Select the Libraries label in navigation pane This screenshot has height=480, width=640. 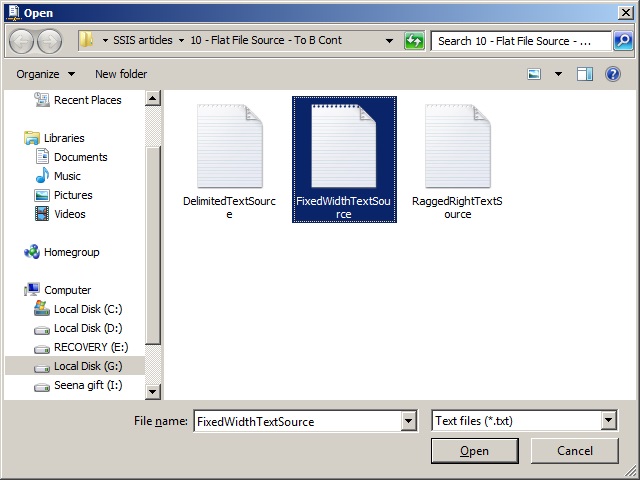(64, 138)
